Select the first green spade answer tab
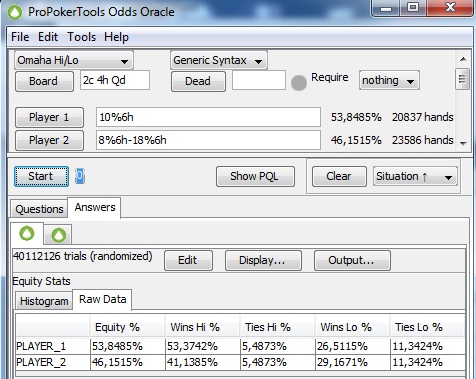The image size is (476, 379). tap(27, 233)
